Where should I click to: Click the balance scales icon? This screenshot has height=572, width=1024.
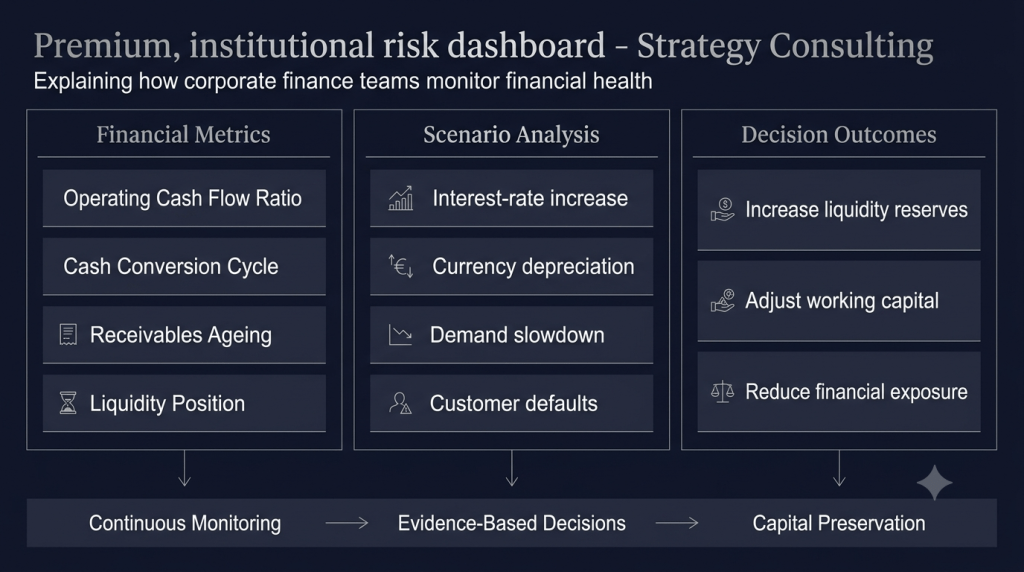[x=722, y=392]
